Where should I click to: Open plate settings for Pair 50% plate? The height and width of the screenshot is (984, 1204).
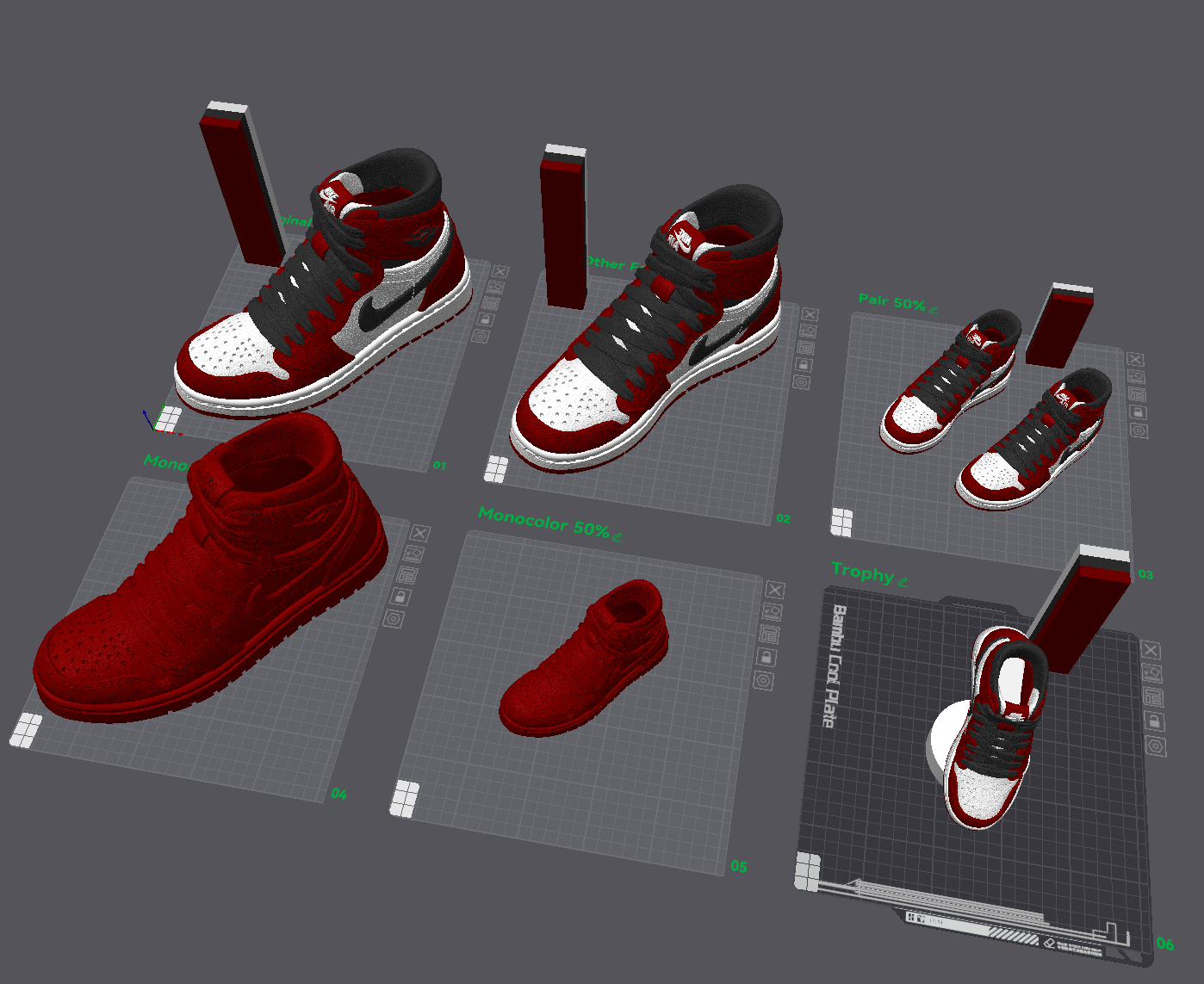[1139, 430]
